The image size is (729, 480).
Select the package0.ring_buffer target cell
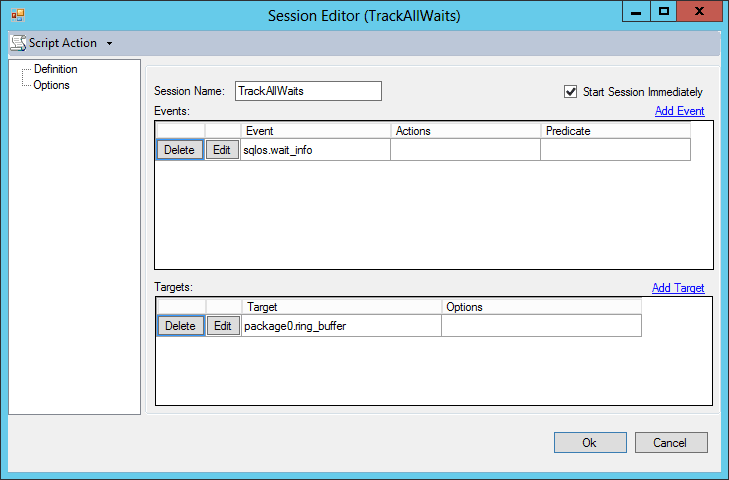click(341, 326)
